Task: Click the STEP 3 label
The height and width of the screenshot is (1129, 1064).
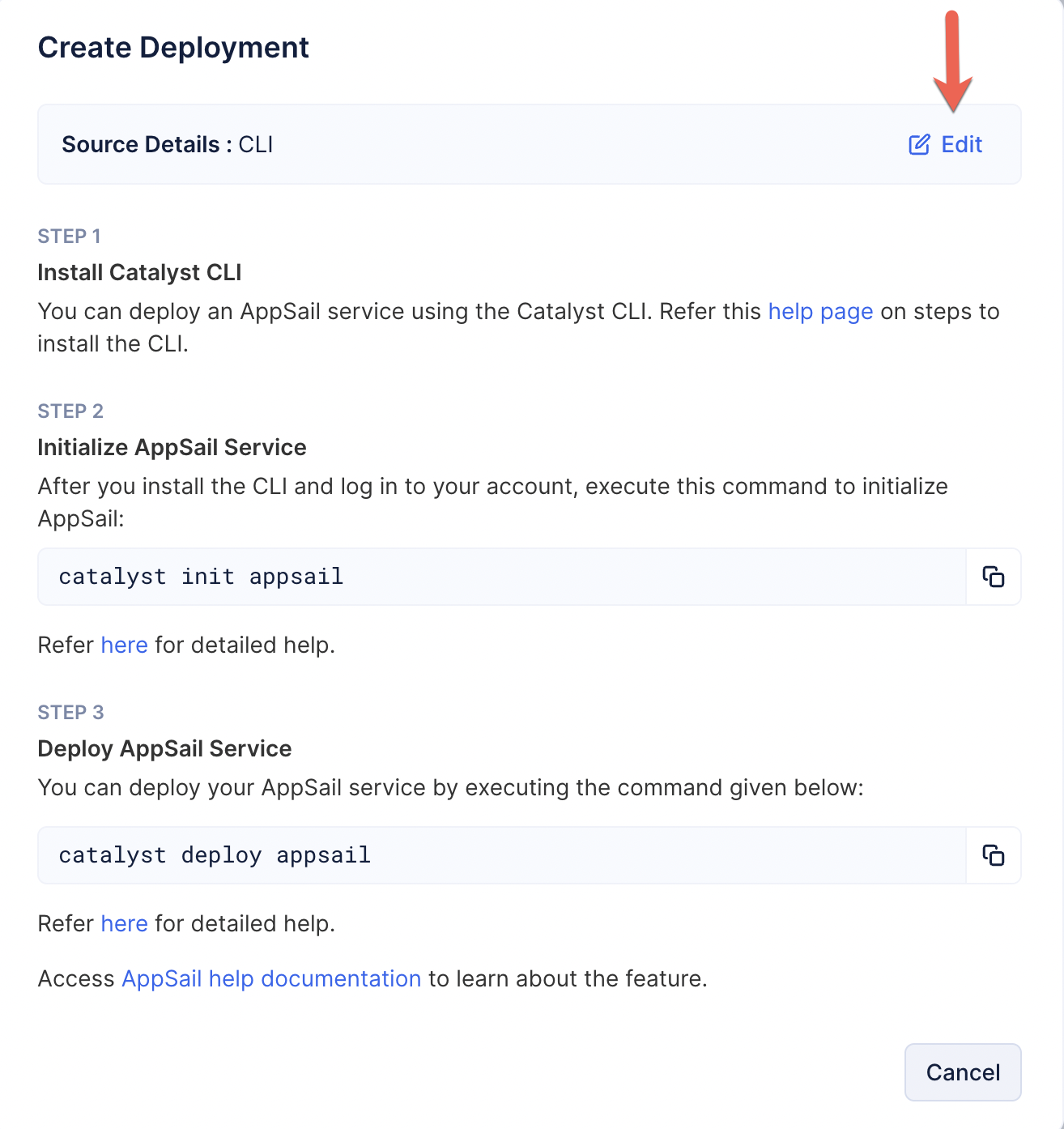Action: coord(70,713)
